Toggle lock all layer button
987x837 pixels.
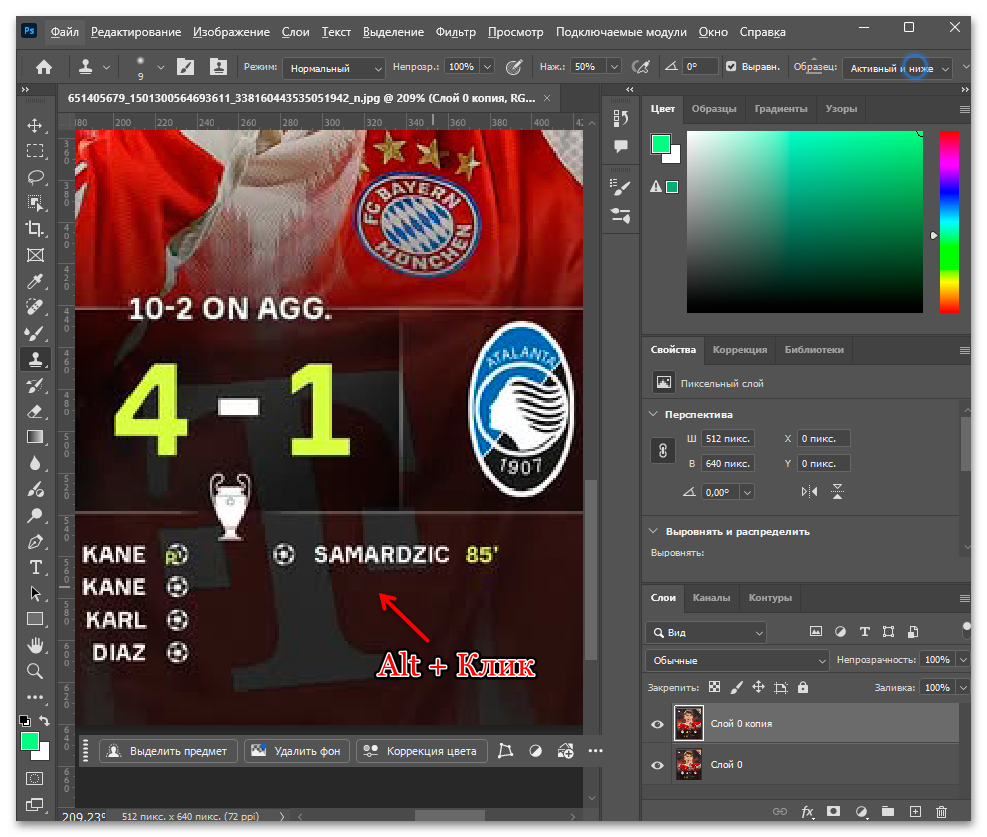pyautogui.click(x=803, y=687)
